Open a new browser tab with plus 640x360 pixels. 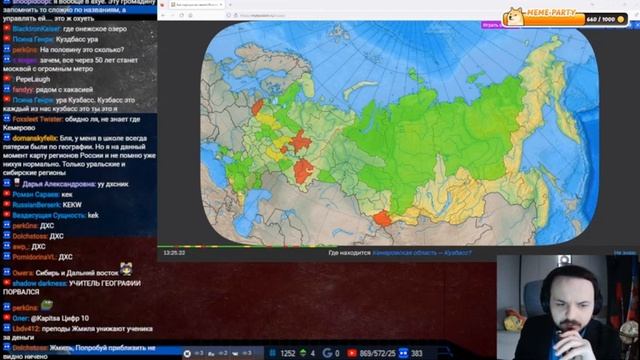231,4
